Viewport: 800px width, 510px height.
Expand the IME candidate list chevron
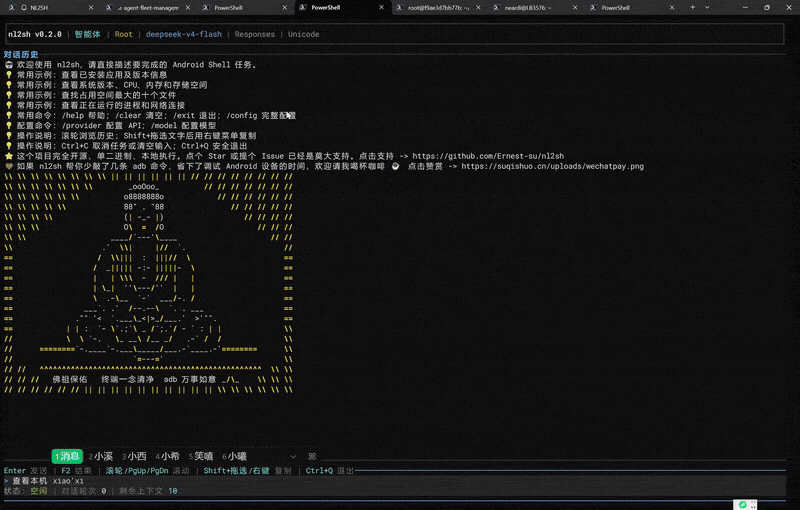(x=293, y=456)
